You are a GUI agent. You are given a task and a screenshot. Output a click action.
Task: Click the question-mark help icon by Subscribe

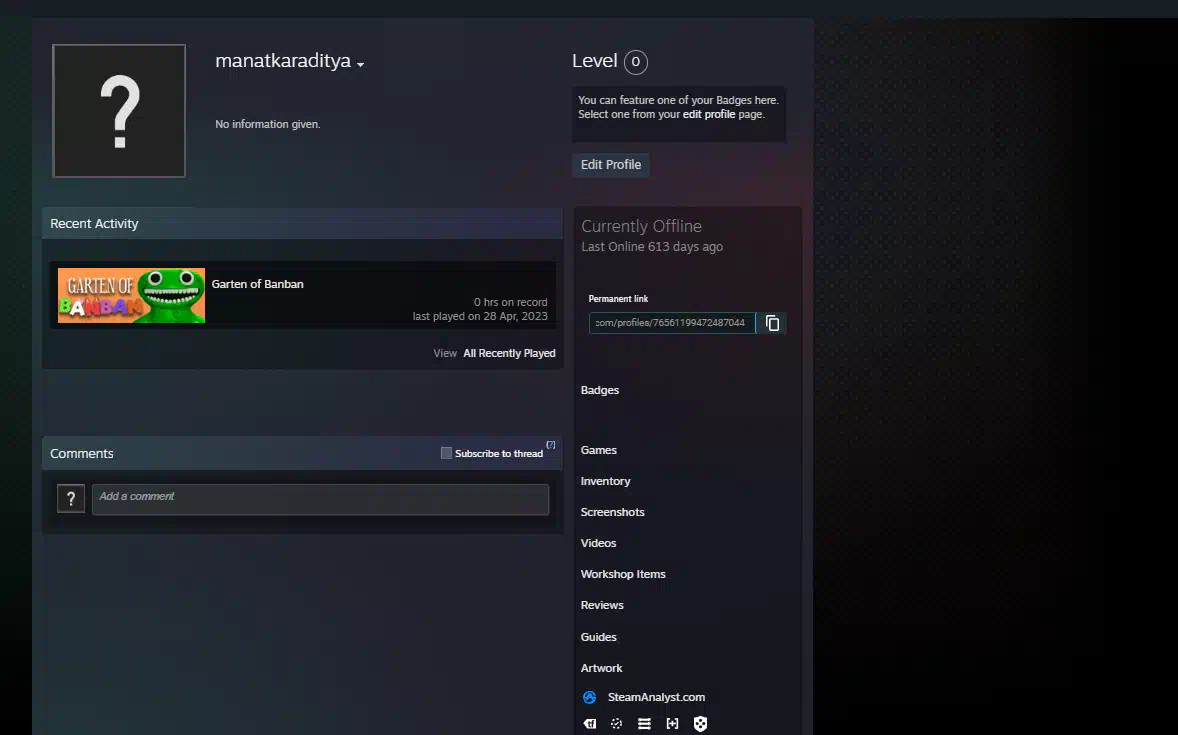click(551, 445)
